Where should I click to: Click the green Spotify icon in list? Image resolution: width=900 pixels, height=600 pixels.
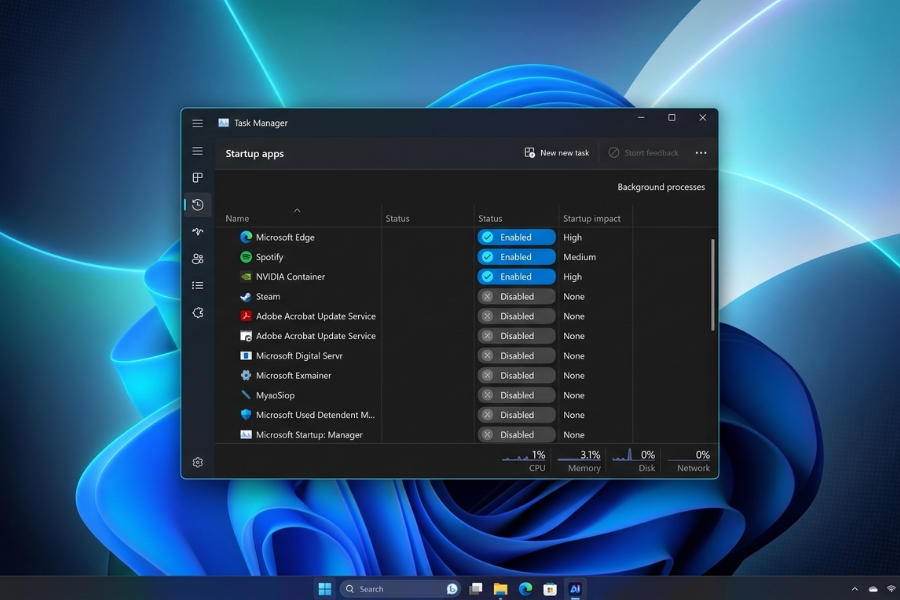pyautogui.click(x=246, y=257)
